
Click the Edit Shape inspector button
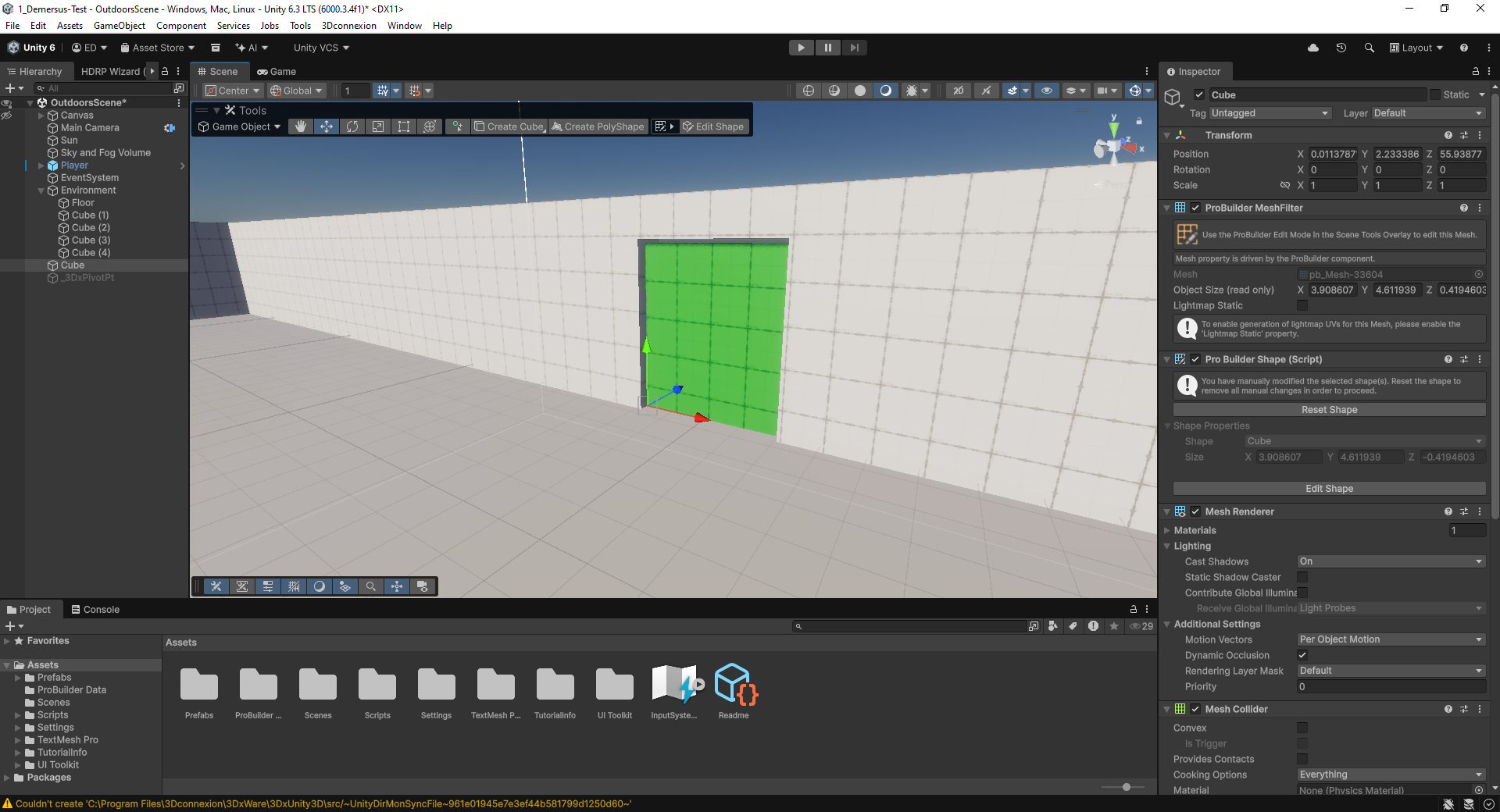1329,489
